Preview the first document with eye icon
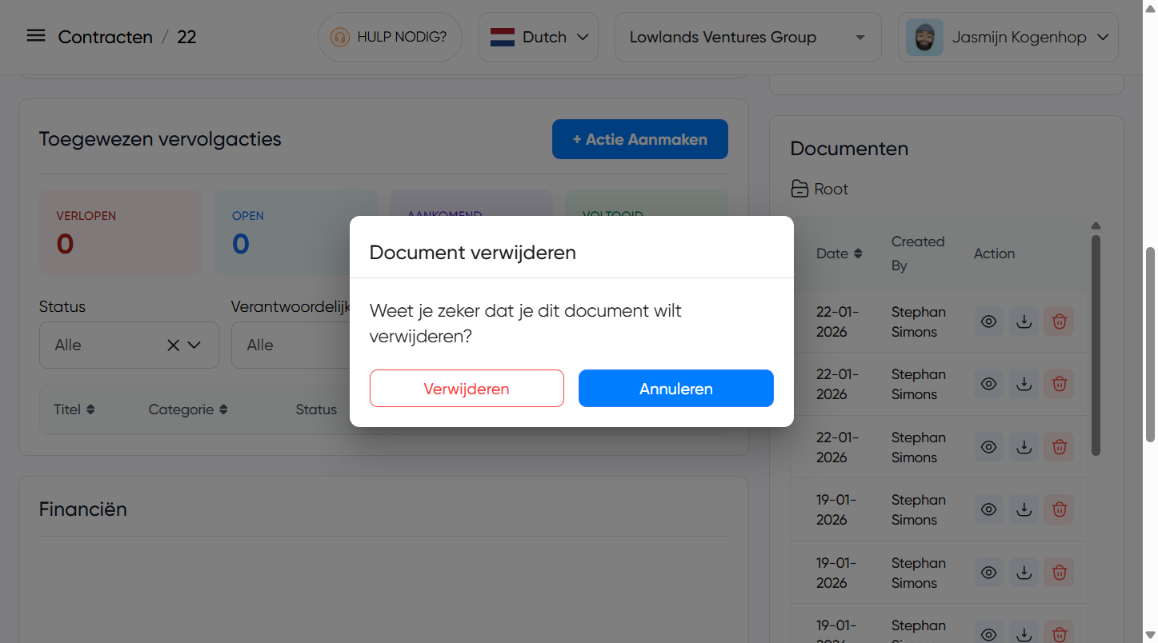 (x=988, y=322)
